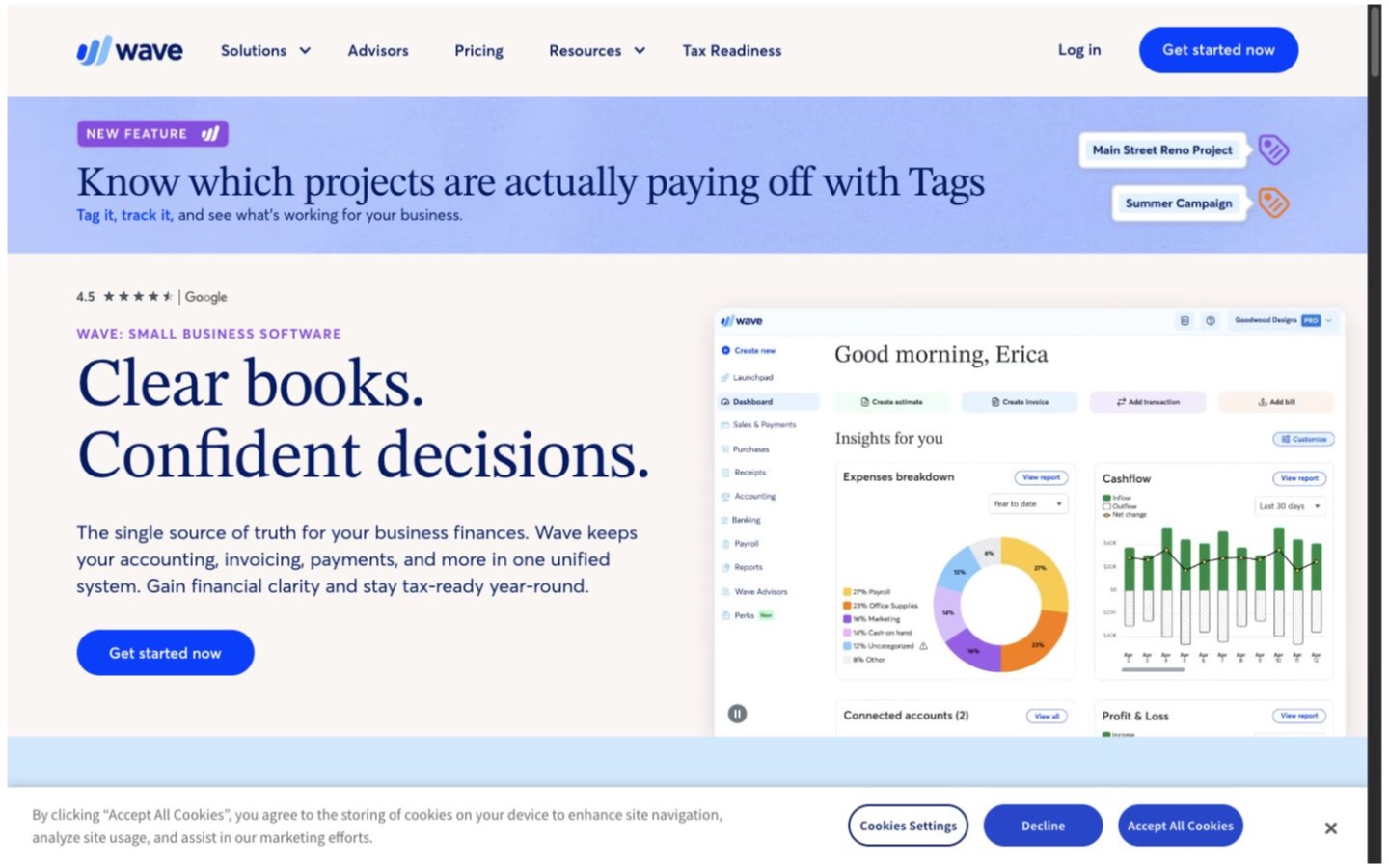
Task: Click the PRO badge next to Goodwood Designs
Action: (1310, 320)
